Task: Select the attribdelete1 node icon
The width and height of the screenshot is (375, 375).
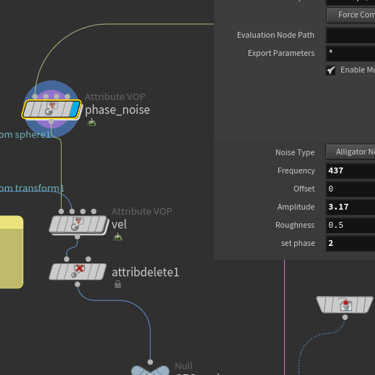Action: pyautogui.click(x=78, y=272)
